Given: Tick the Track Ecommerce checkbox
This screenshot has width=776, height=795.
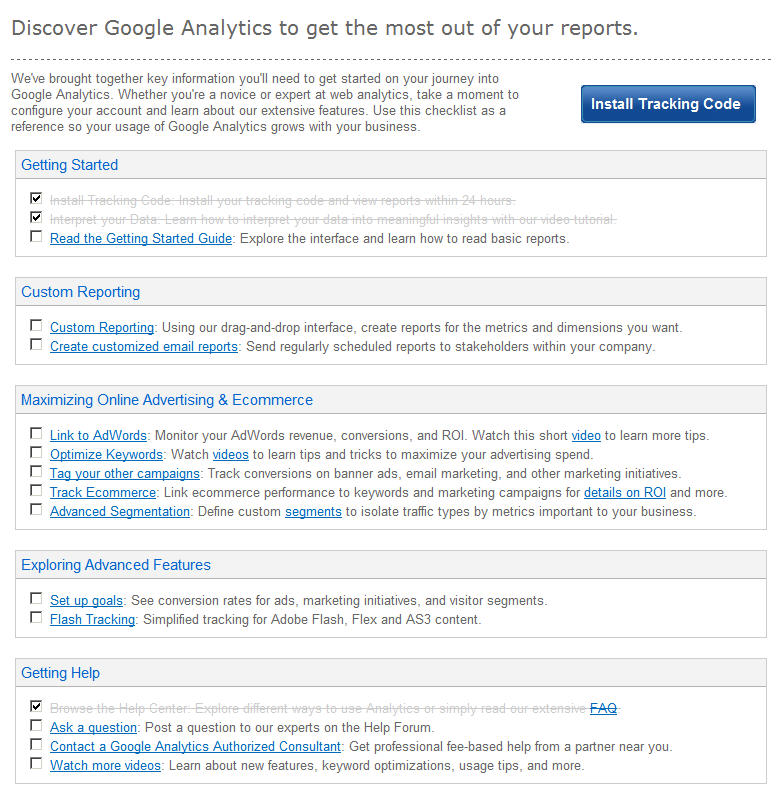Looking at the screenshot, I should [36, 490].
